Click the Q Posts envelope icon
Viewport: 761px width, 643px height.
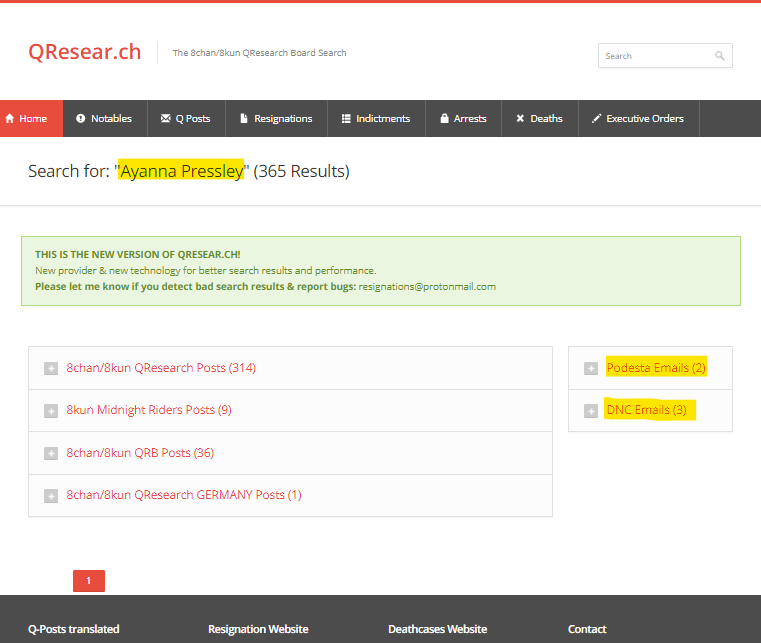(165, 118)
